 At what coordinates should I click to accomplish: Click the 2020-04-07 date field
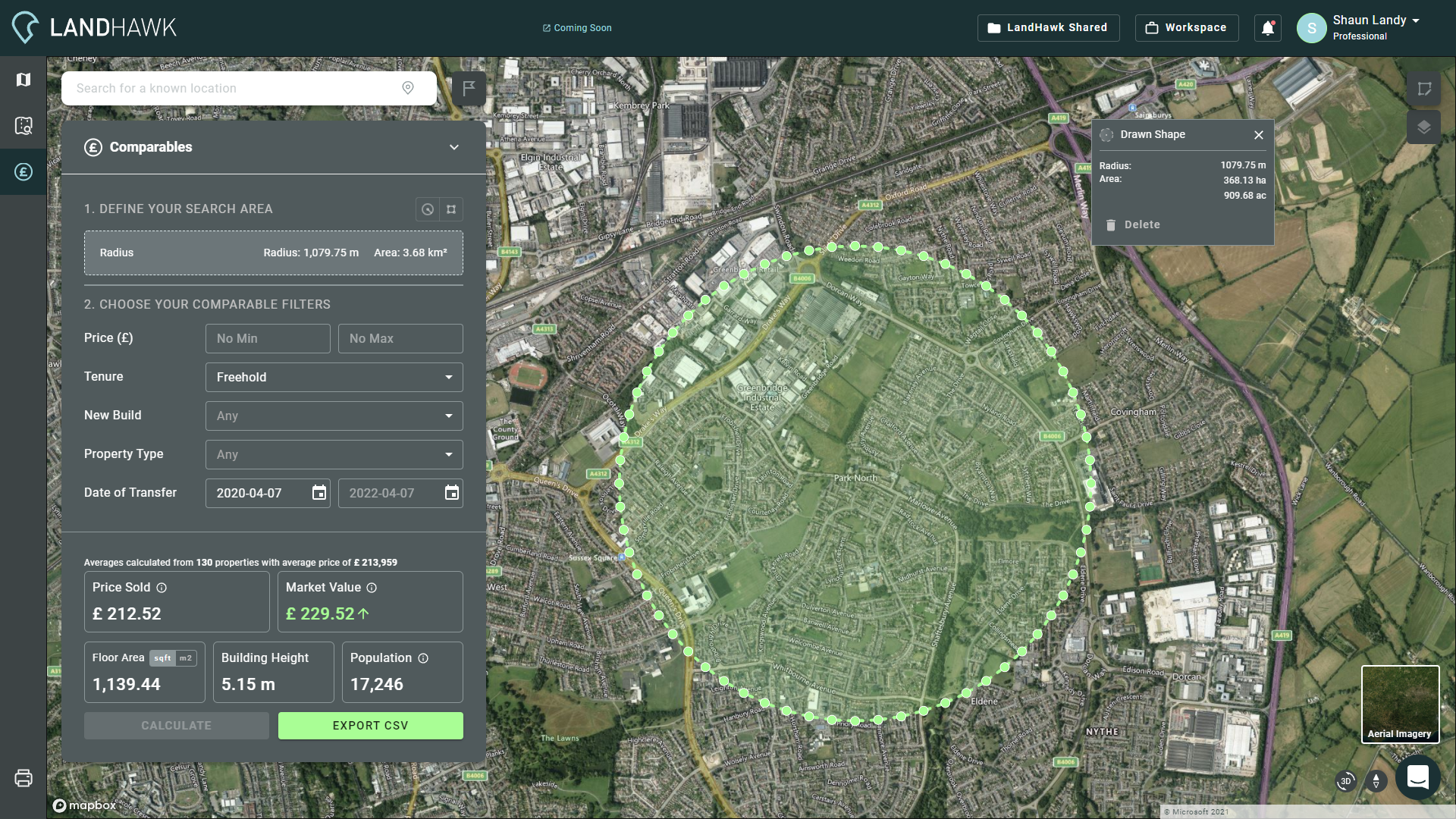point(268,493)
